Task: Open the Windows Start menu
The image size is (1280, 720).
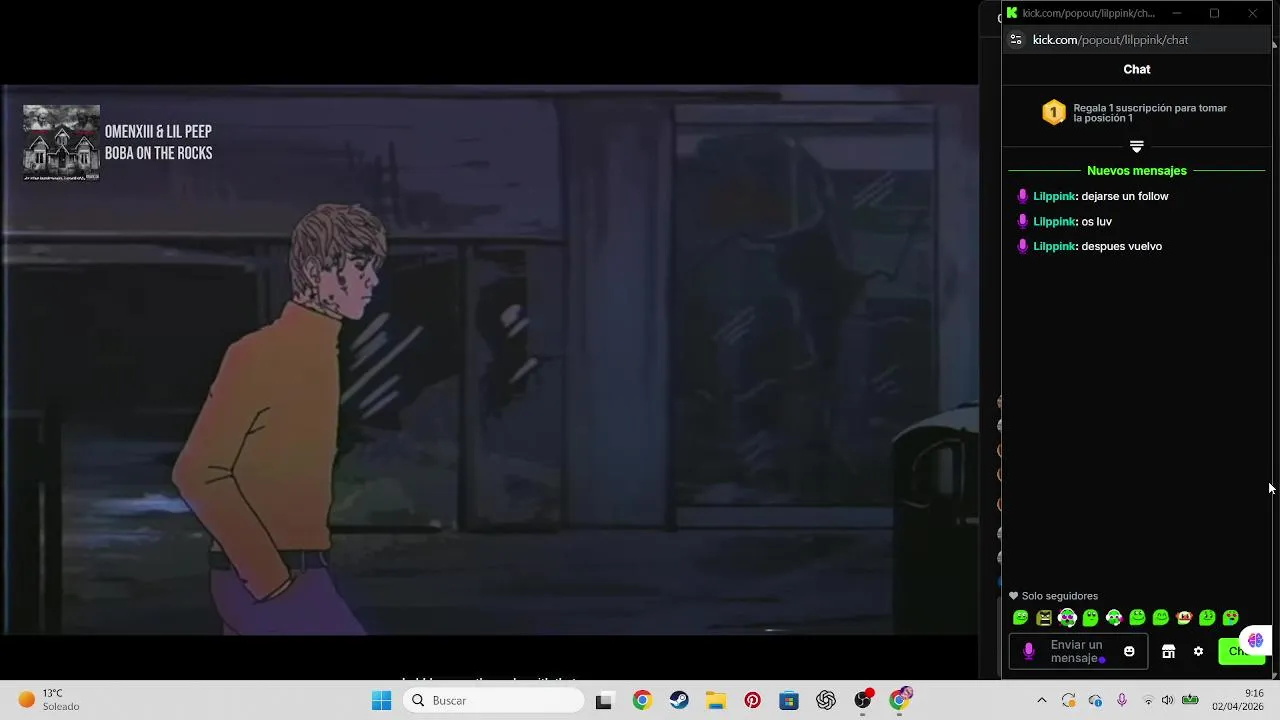Action: (x=381, y=700)
